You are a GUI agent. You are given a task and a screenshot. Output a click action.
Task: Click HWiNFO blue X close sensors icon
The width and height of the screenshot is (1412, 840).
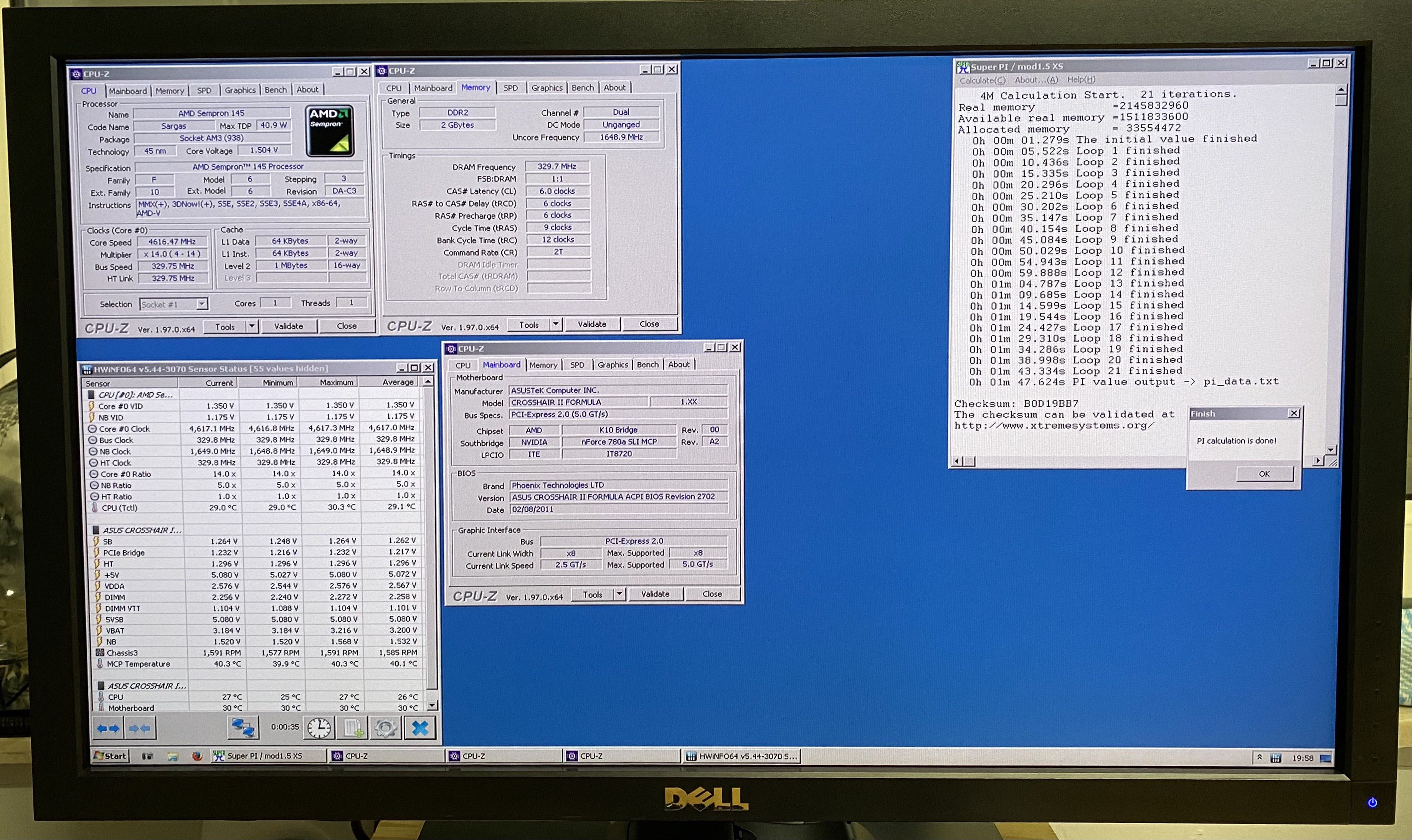click(x=419, y=727)
